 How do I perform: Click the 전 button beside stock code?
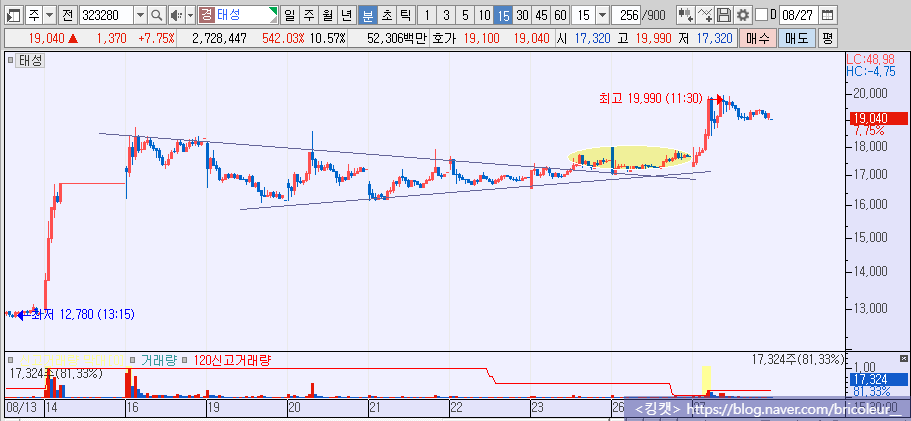[67, 15]
